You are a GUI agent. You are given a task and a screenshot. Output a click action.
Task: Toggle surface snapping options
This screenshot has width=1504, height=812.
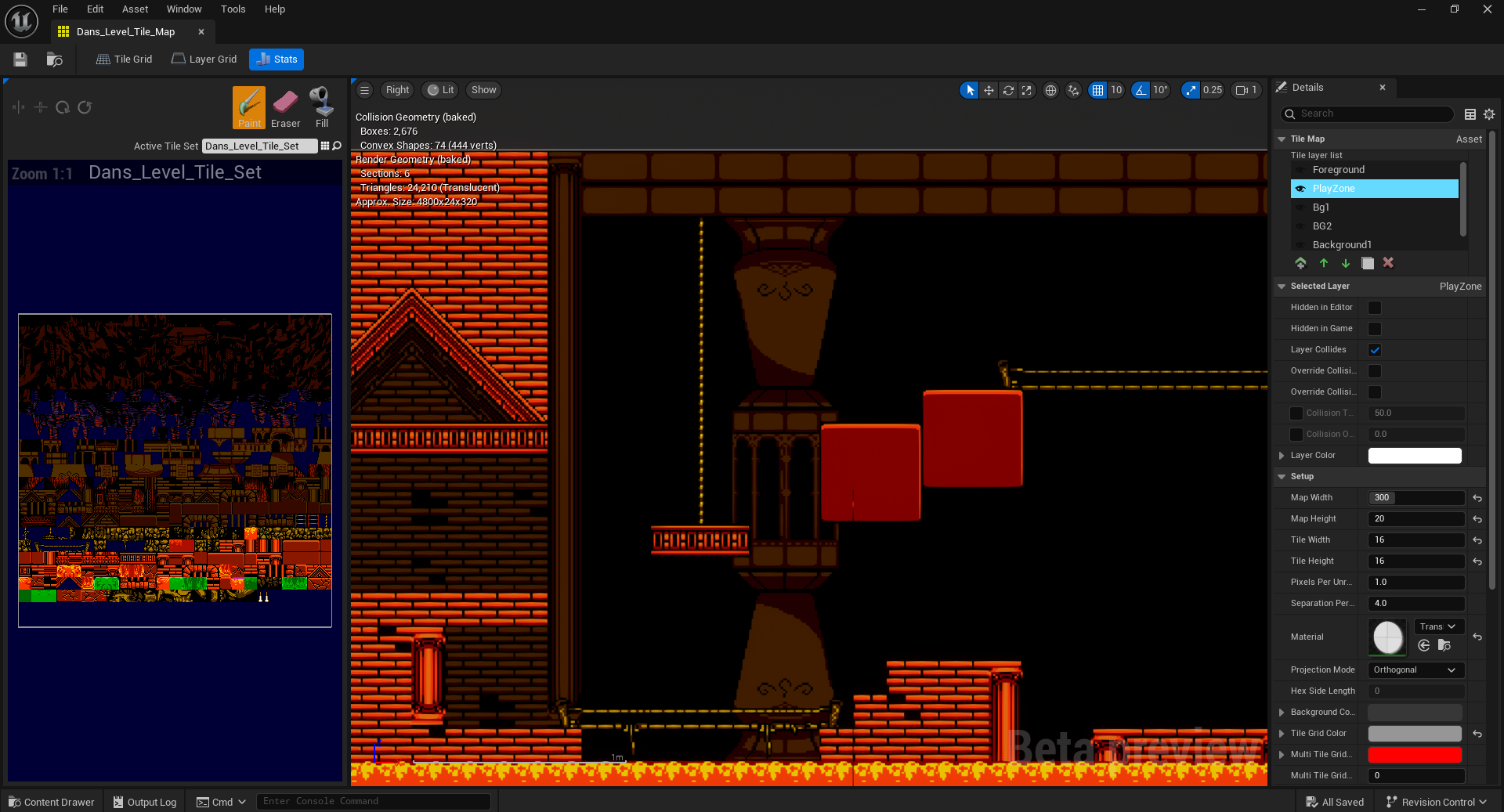(x=1073, y=90)
